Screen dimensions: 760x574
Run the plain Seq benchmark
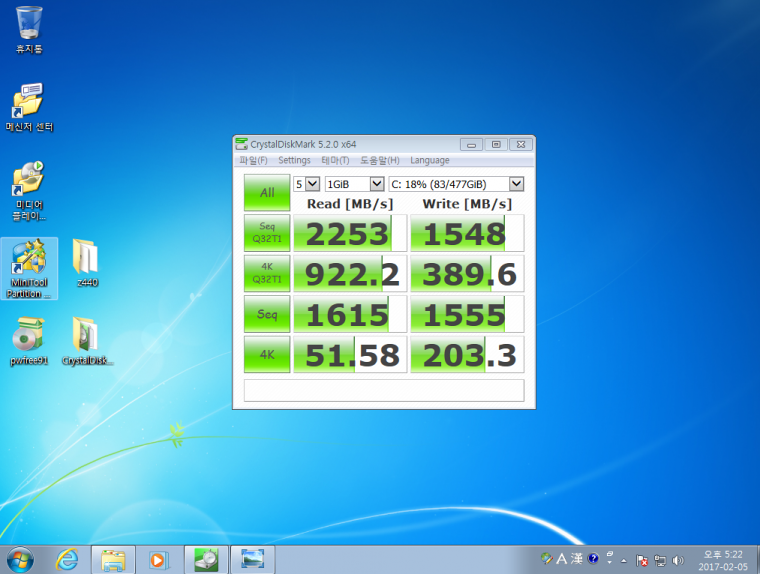[x=267, y=314]
